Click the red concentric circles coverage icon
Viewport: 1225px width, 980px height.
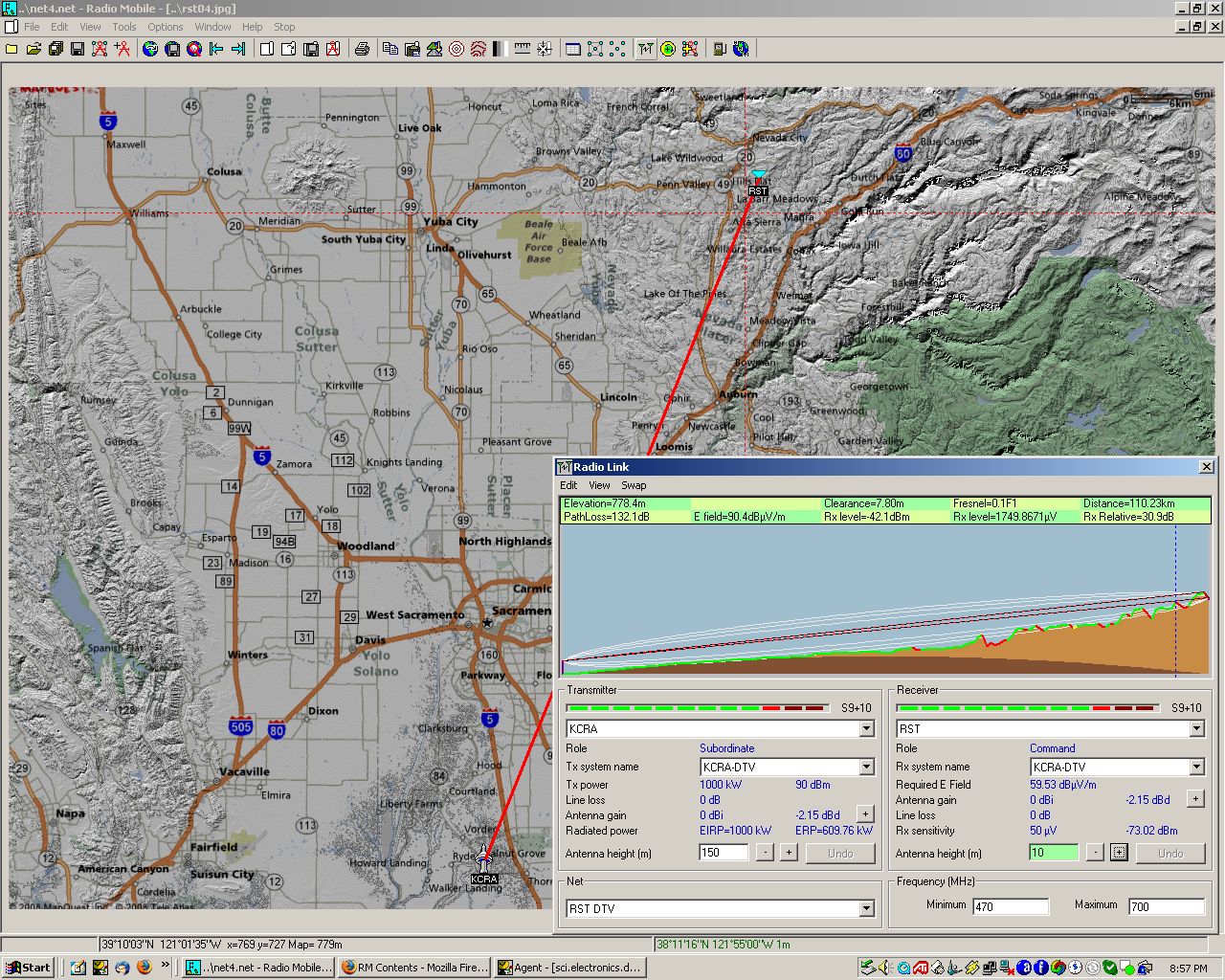457,49
